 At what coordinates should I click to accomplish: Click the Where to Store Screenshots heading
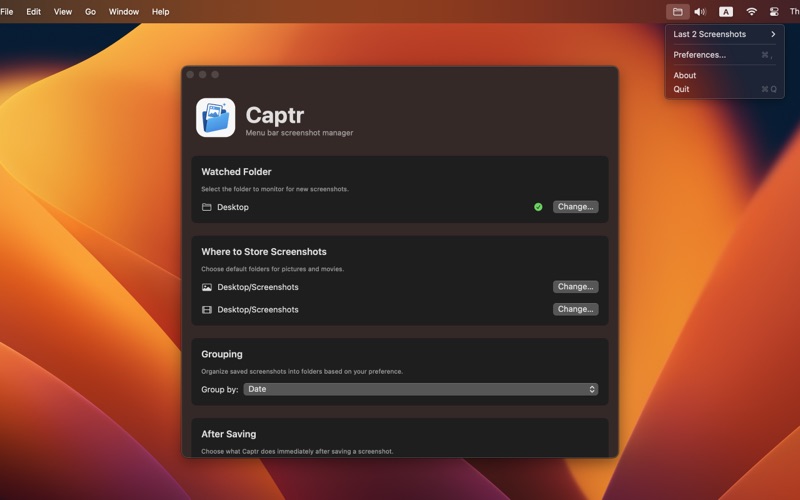[x=264, y=252]
